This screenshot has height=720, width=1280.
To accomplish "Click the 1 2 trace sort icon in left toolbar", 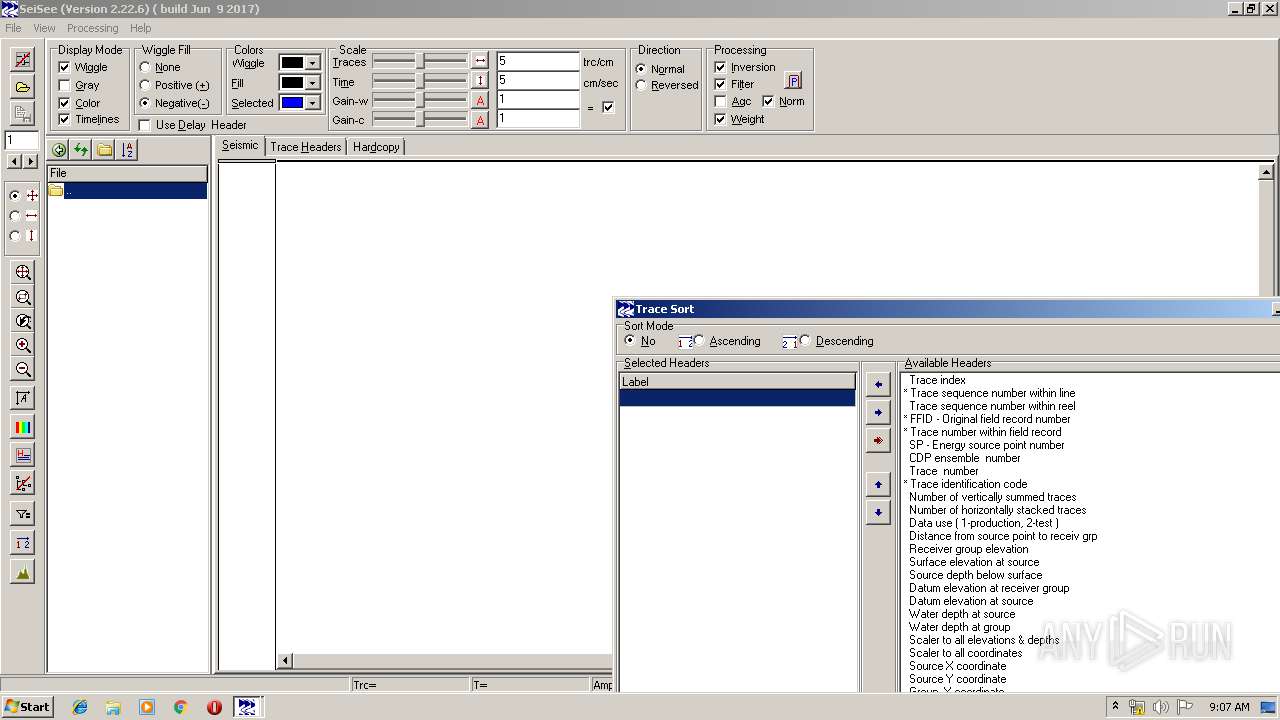I will [x=23, y=543].
